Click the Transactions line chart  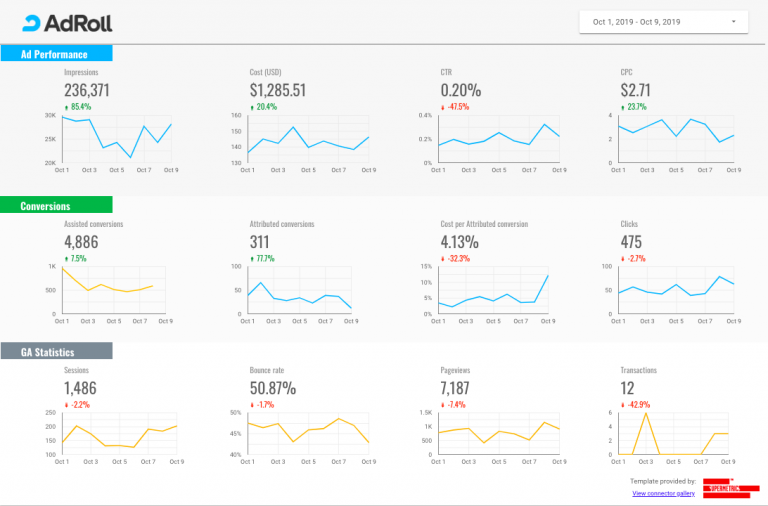point(672,436)
